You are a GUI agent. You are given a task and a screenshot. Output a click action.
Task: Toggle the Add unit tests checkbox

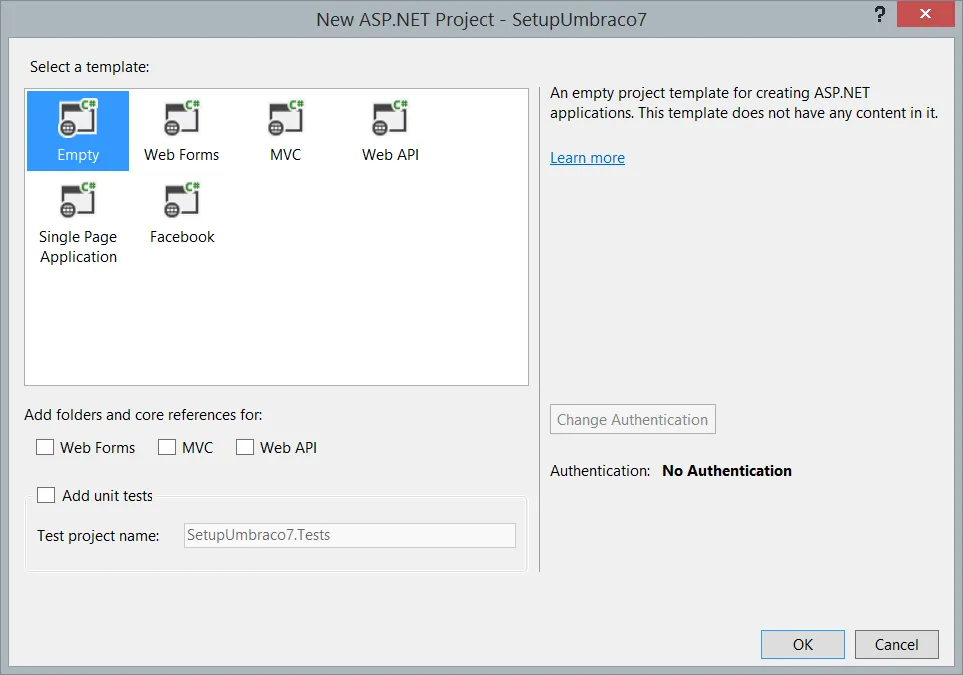(46, 495)
